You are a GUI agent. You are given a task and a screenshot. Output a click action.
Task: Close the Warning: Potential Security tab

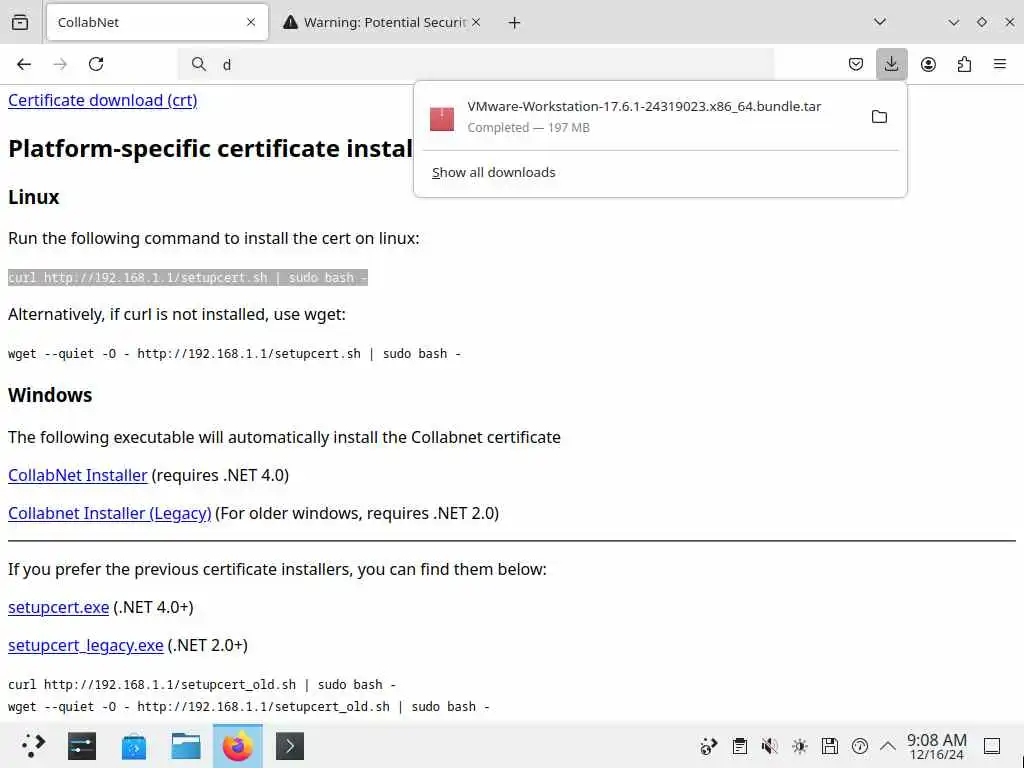[x=476, y=22]
